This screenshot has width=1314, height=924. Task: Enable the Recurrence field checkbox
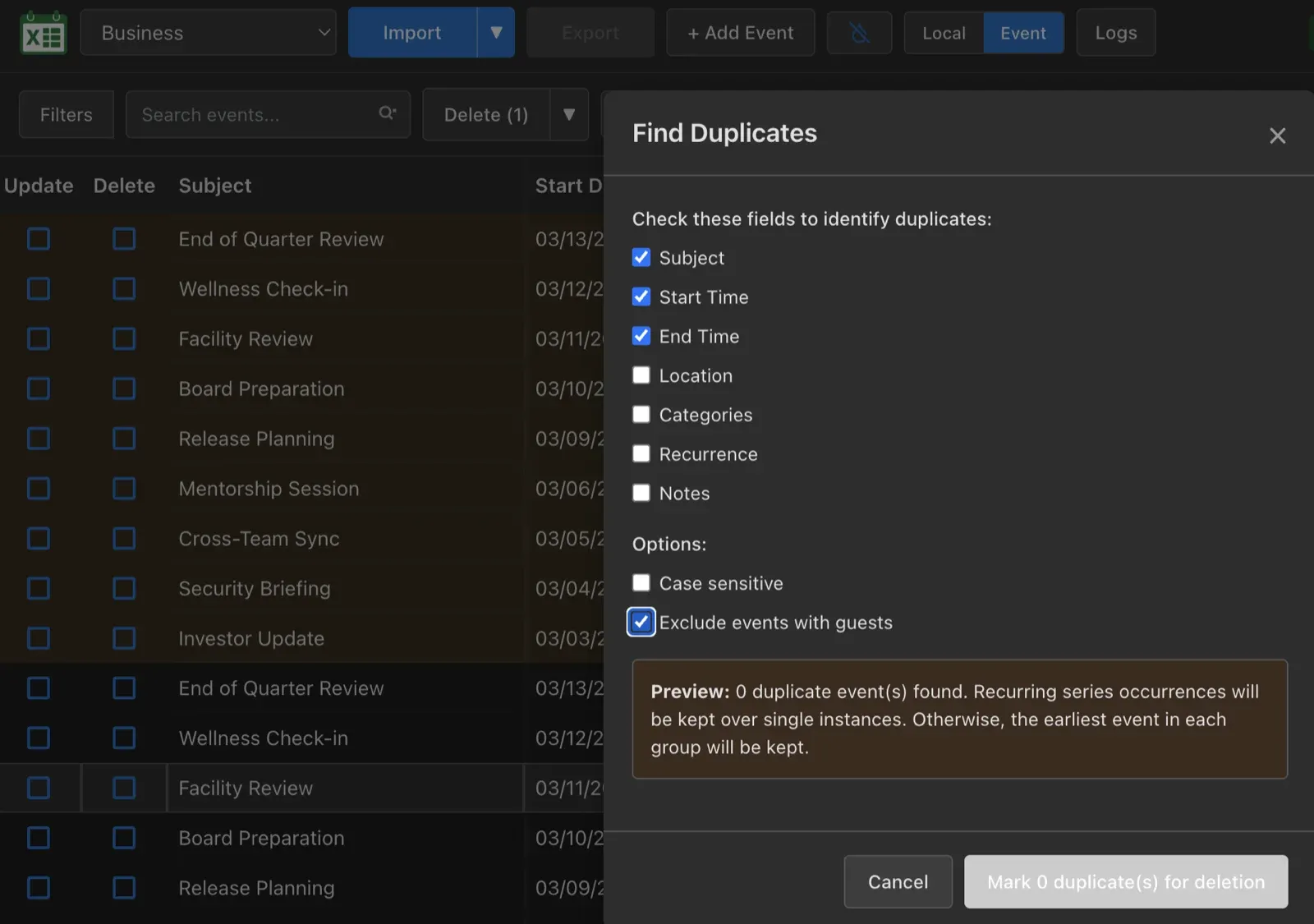[x=641, y=454]
